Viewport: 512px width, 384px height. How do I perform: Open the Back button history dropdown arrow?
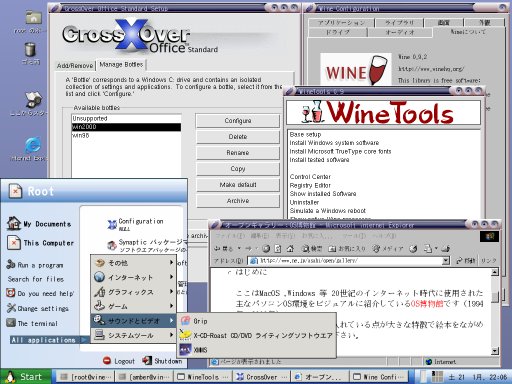point(239,248)
